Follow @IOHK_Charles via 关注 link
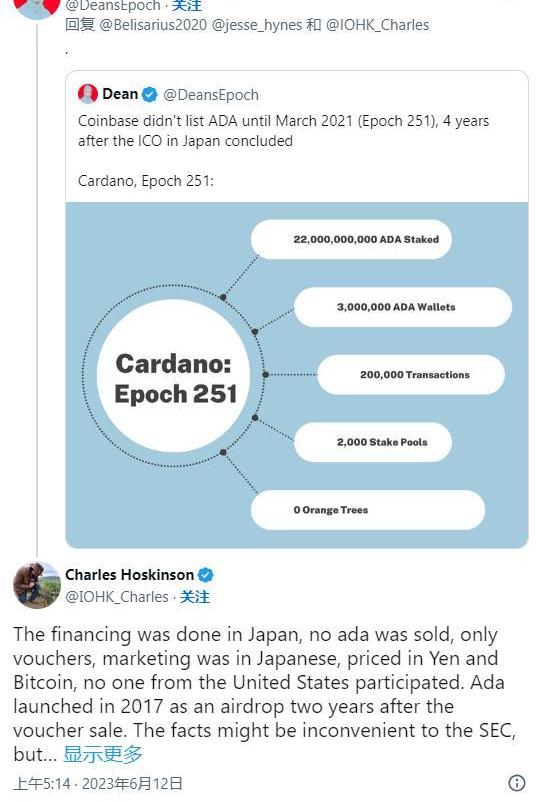539x802 pixels. (x=195, y=597)
